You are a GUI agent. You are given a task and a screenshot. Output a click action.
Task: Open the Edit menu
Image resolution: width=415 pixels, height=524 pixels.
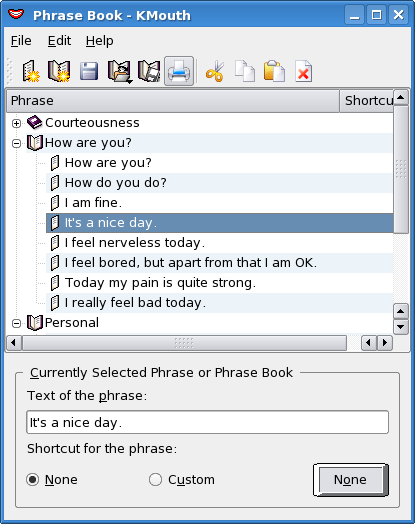59,41
